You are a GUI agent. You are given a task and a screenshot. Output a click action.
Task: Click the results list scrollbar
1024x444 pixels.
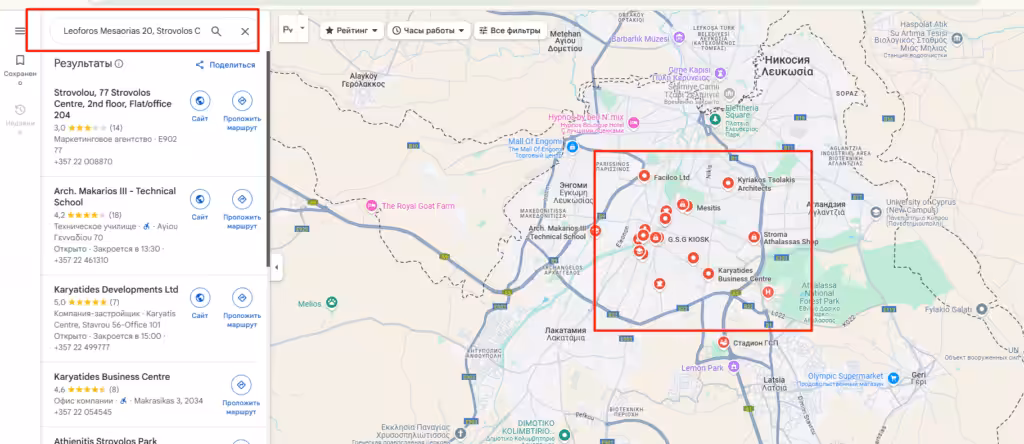[x=267, y=161]
